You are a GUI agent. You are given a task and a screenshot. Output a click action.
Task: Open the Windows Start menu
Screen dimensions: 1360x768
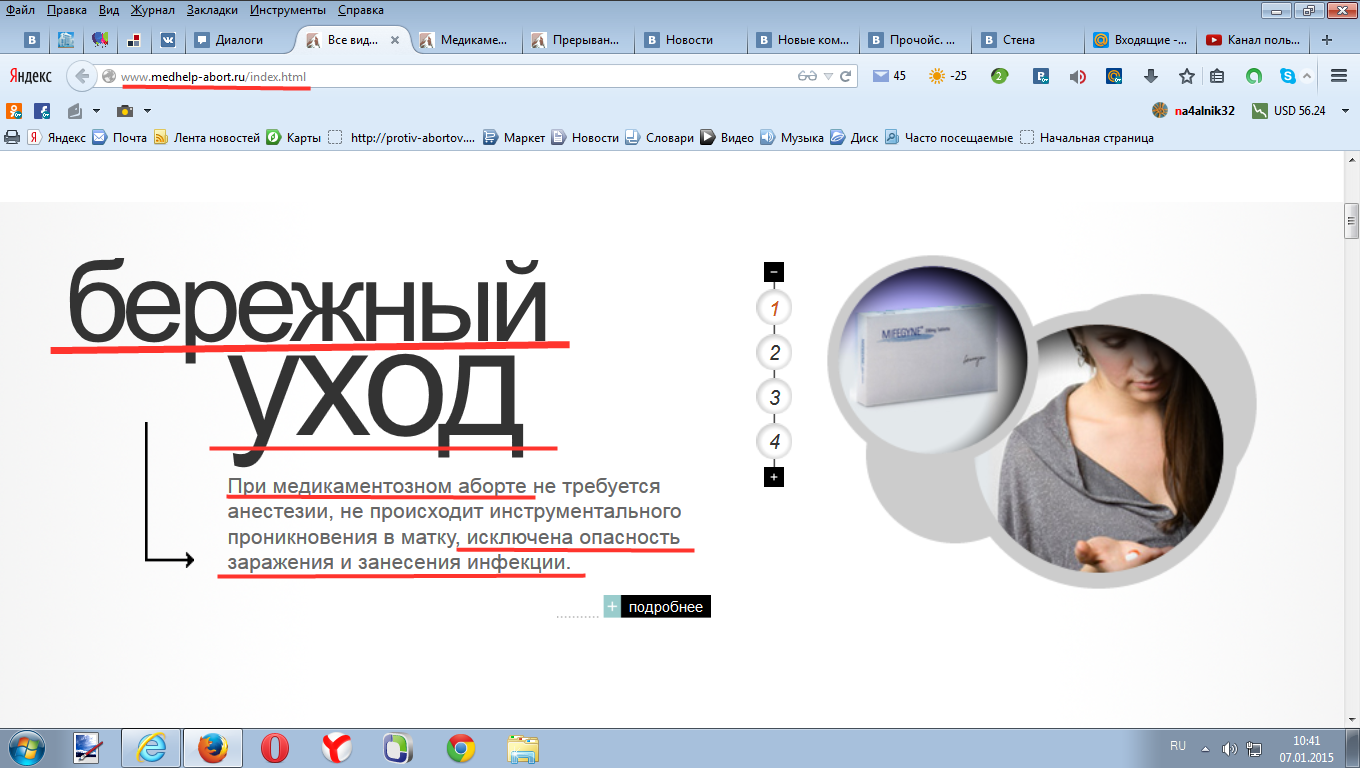pyautogui.click(x=27, y=748)
